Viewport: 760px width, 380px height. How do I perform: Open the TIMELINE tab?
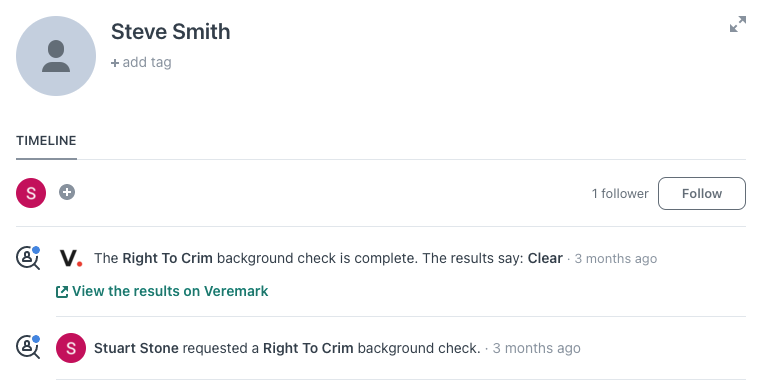click(x=46, y=141)
